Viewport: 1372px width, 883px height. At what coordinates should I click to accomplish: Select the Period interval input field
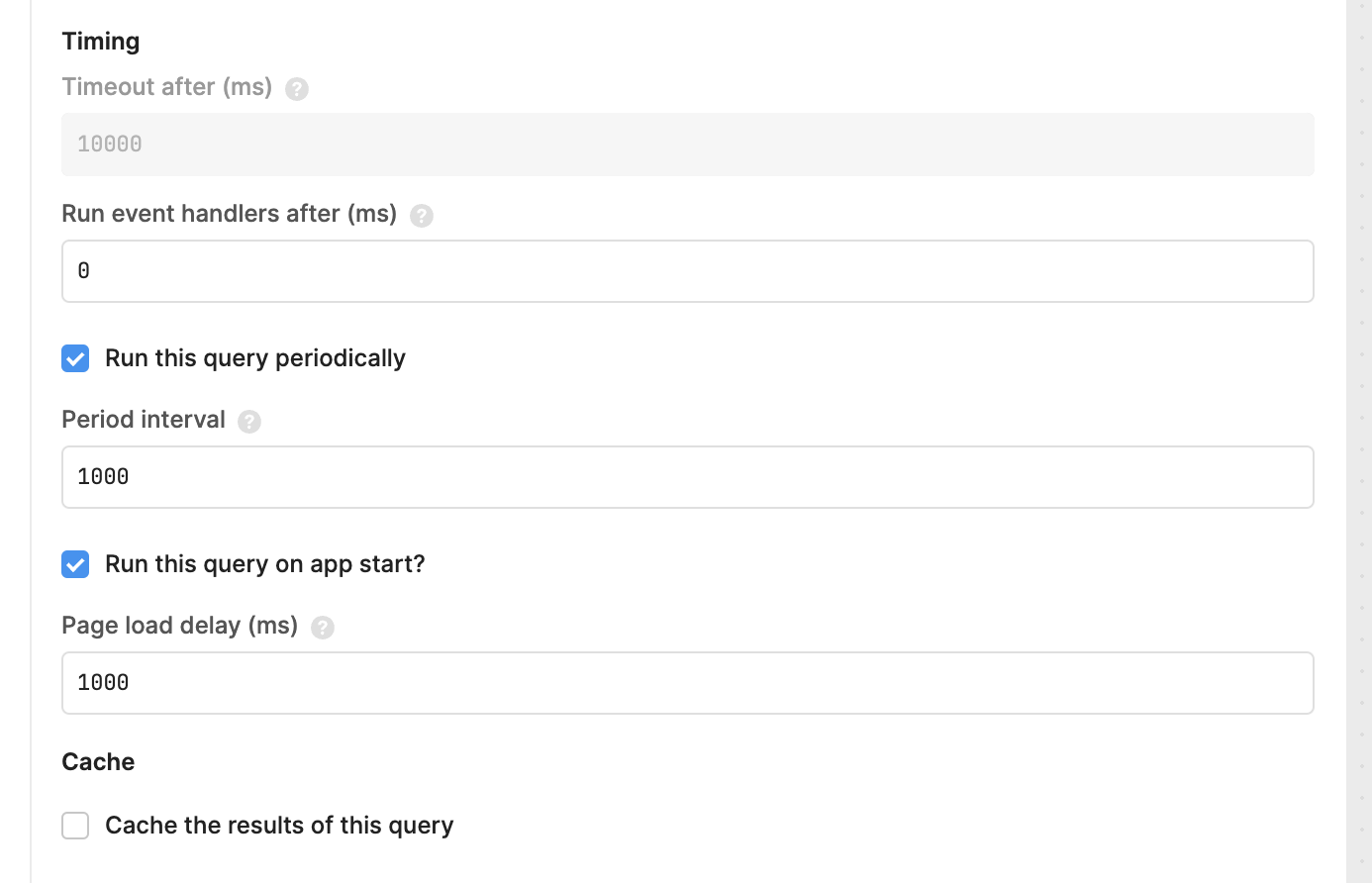(x=688, y=477)
